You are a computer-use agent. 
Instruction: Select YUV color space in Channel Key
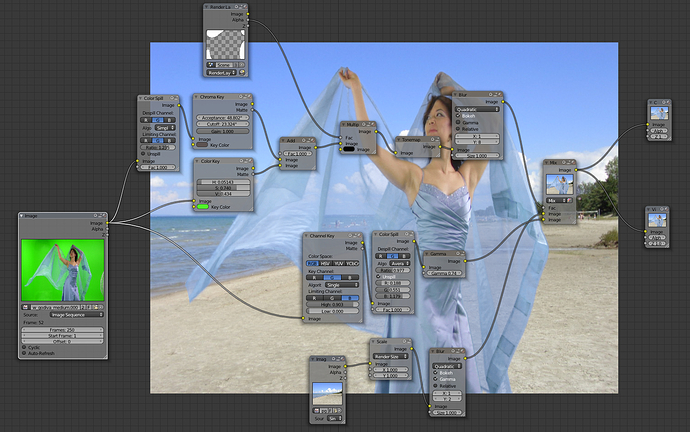click(x=339, y=263)
